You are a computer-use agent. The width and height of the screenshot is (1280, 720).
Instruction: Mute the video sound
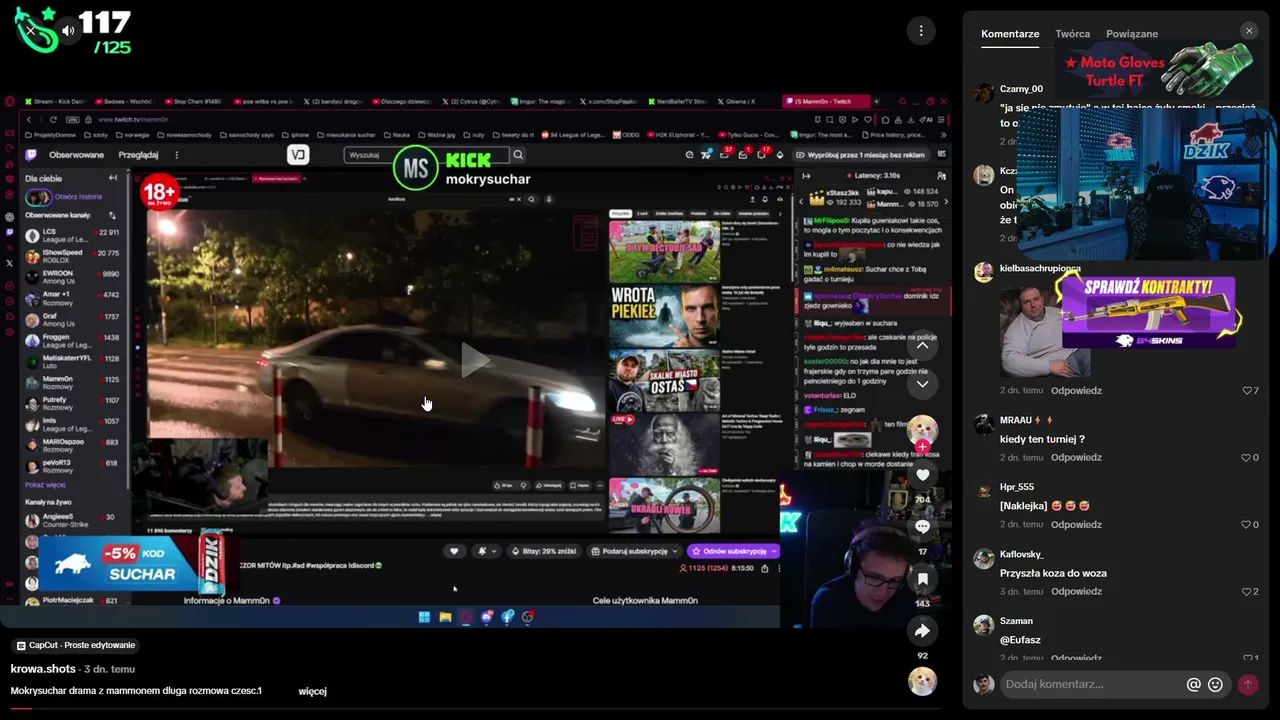click(x=68, y=31)
